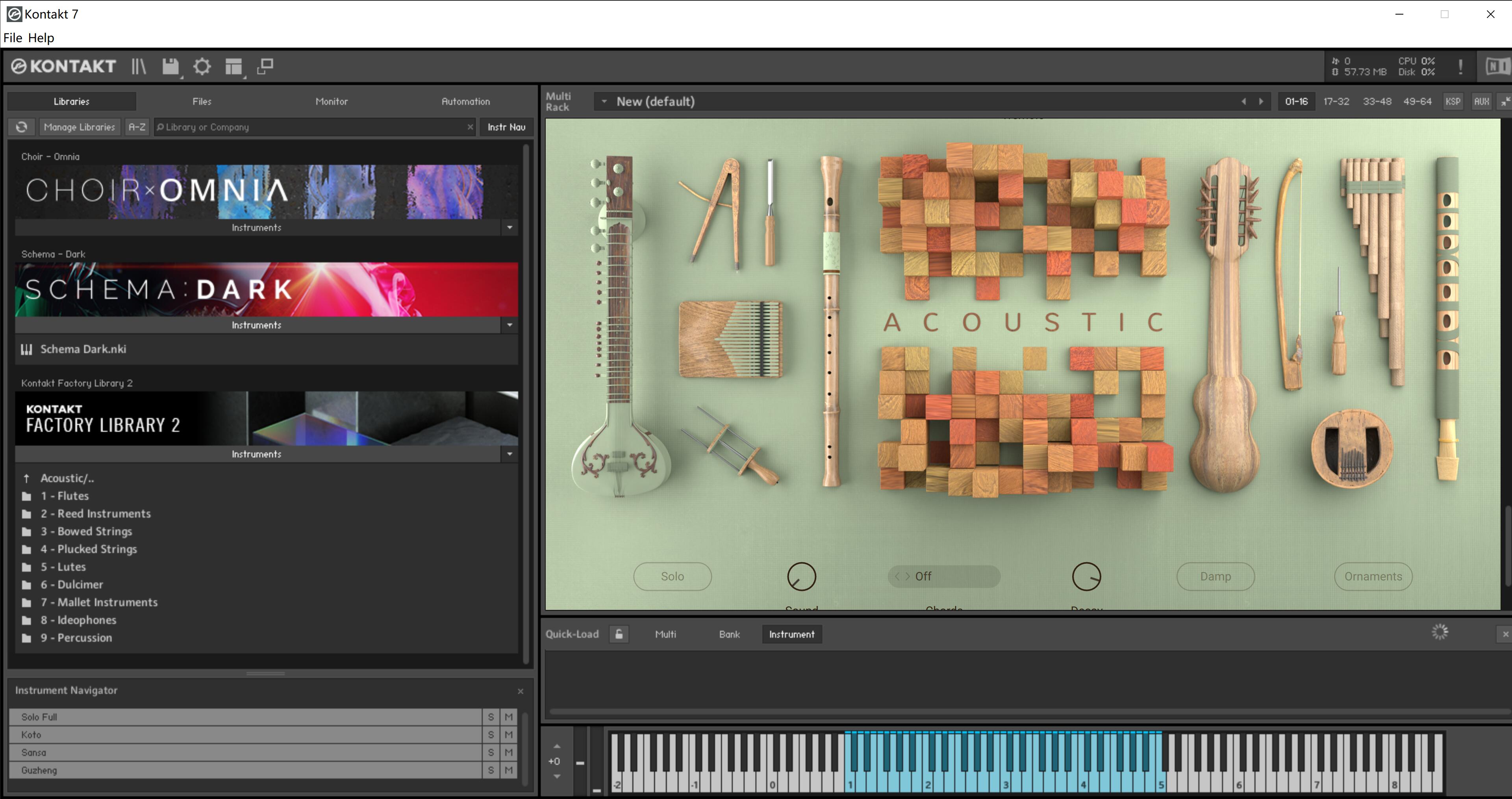This screenshot has width=1512, height=799.
Task: Open the New (default) multi rack dropdown
Action: point(604,101)
